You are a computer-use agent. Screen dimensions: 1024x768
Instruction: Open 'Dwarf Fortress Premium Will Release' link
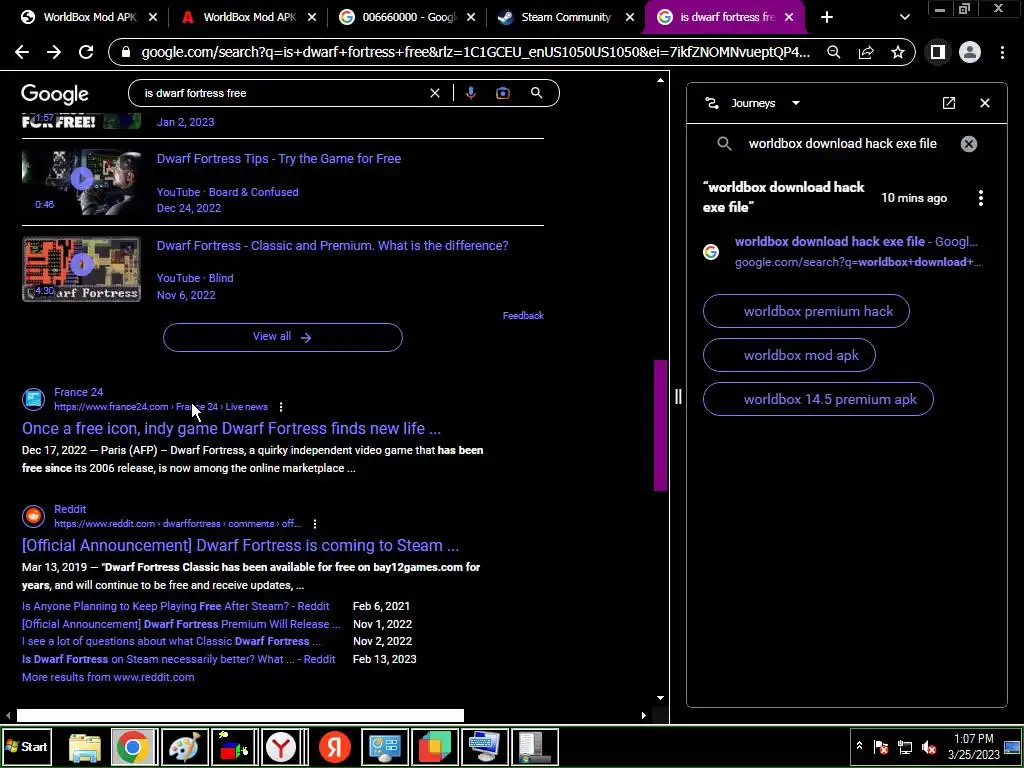point(181,624)
